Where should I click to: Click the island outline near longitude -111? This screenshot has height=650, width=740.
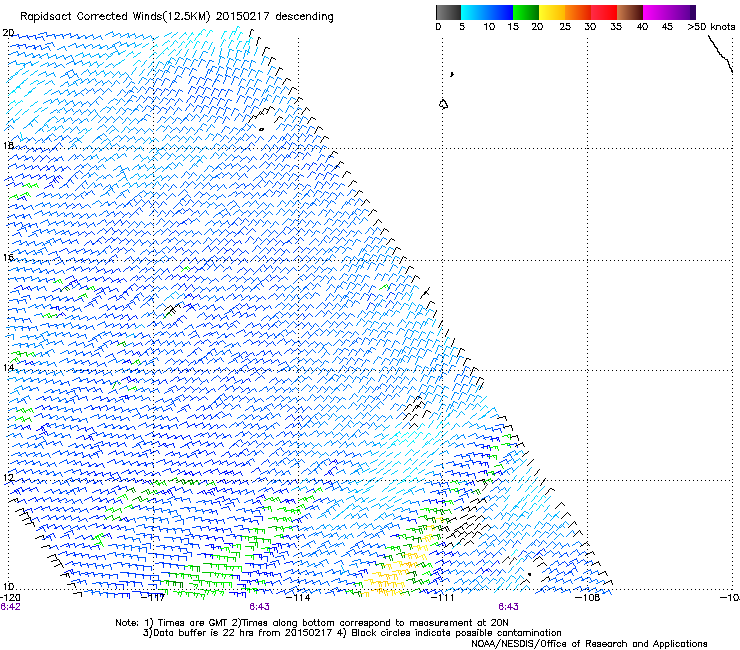pyautogui.click(x=443, y=104)
